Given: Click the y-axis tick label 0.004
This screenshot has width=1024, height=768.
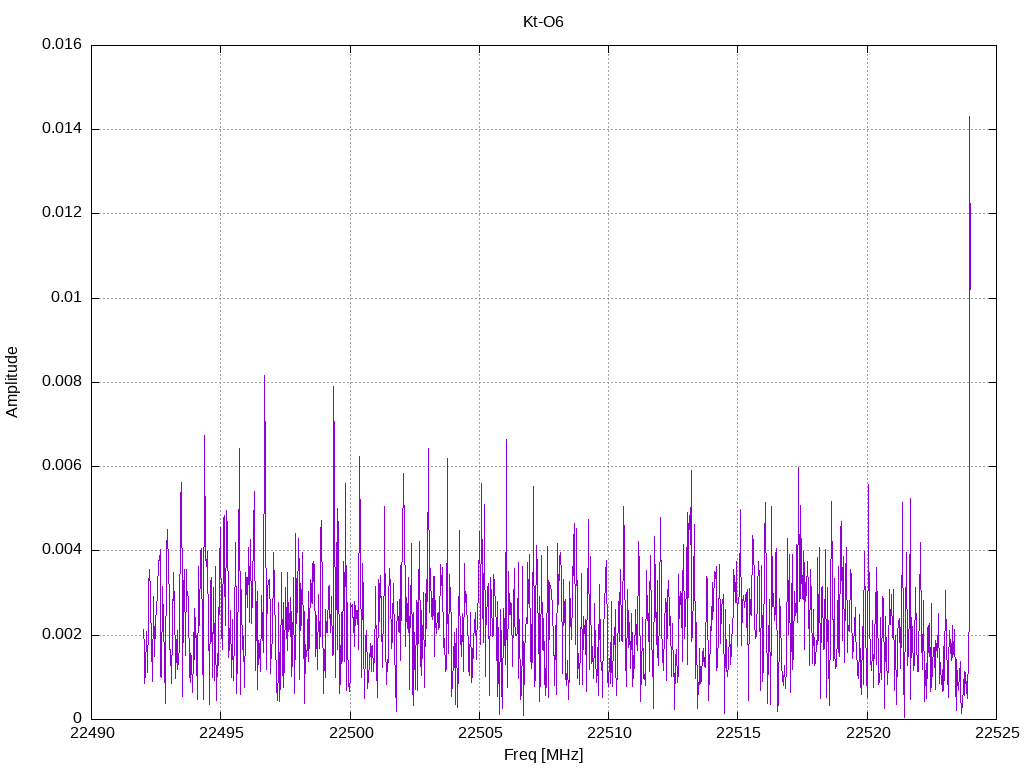Looking at the screenshot, I should [61, 550].
